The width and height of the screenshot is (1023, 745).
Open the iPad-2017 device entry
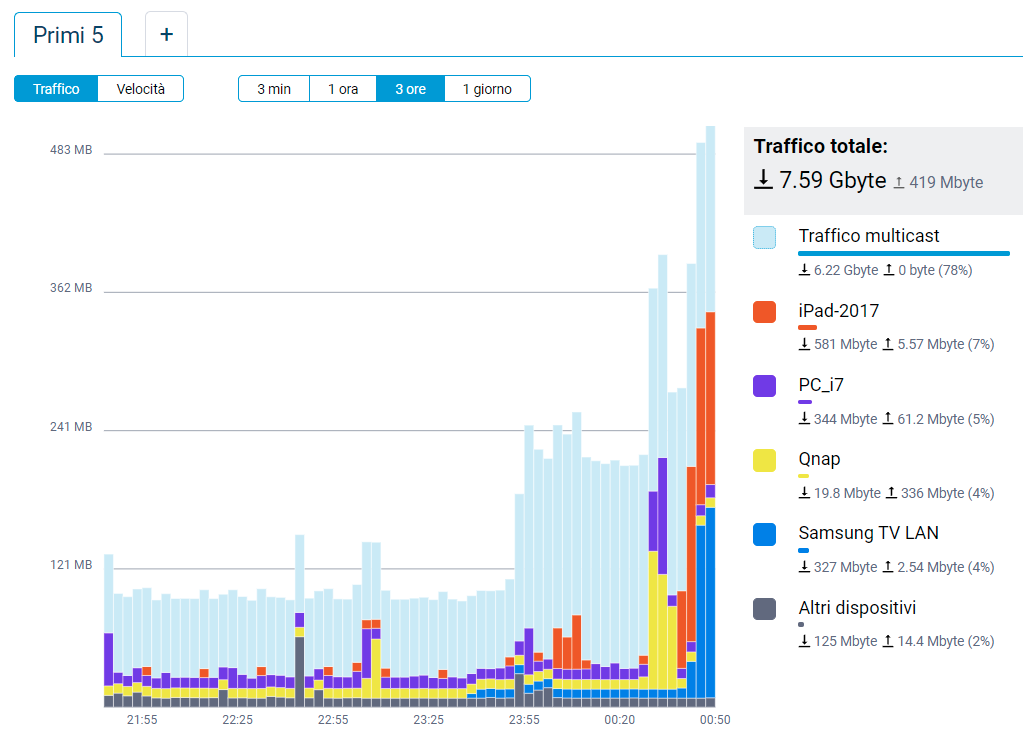click(x=838, y=311)
